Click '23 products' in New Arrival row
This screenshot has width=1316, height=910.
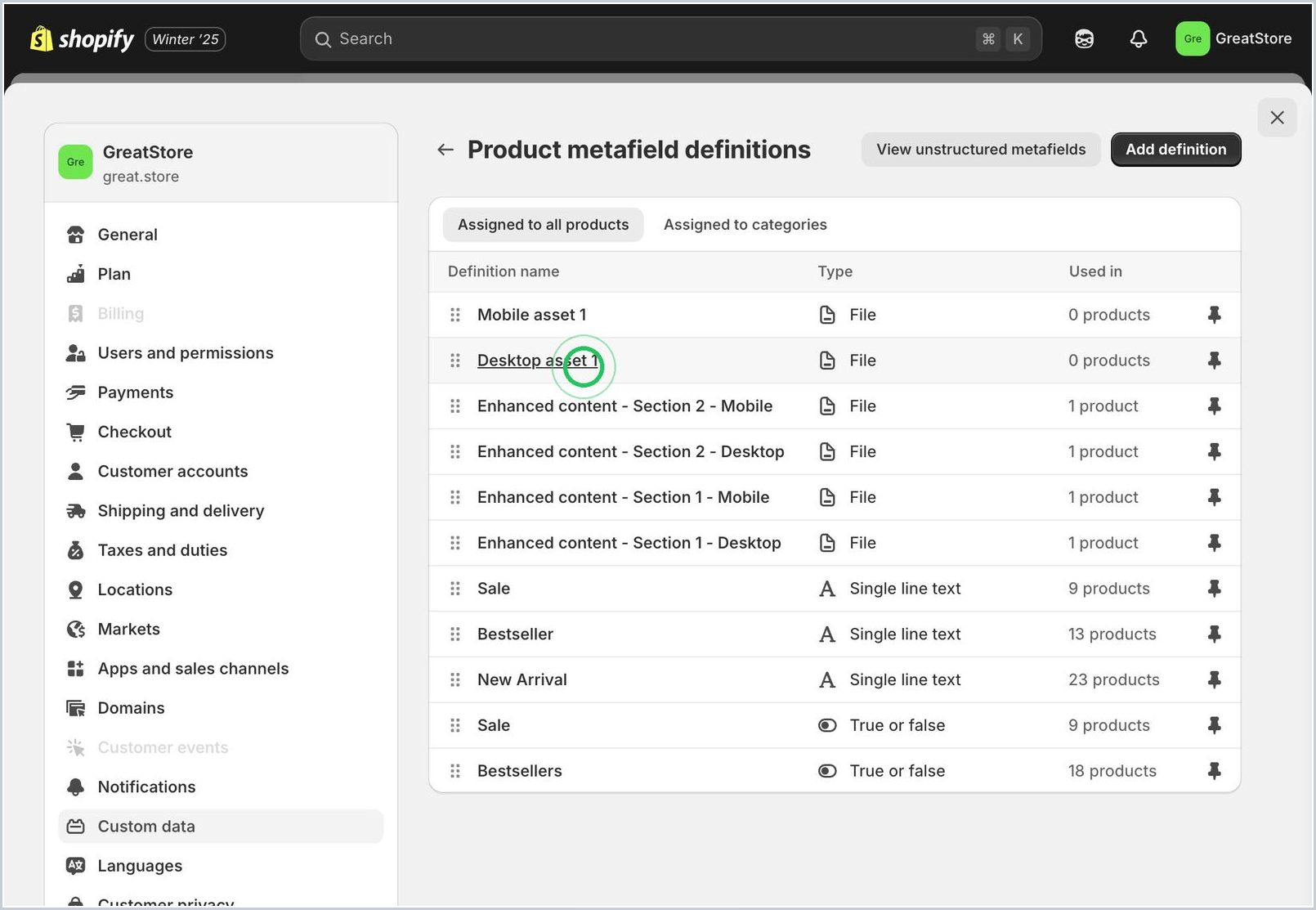click(1113, 680)
